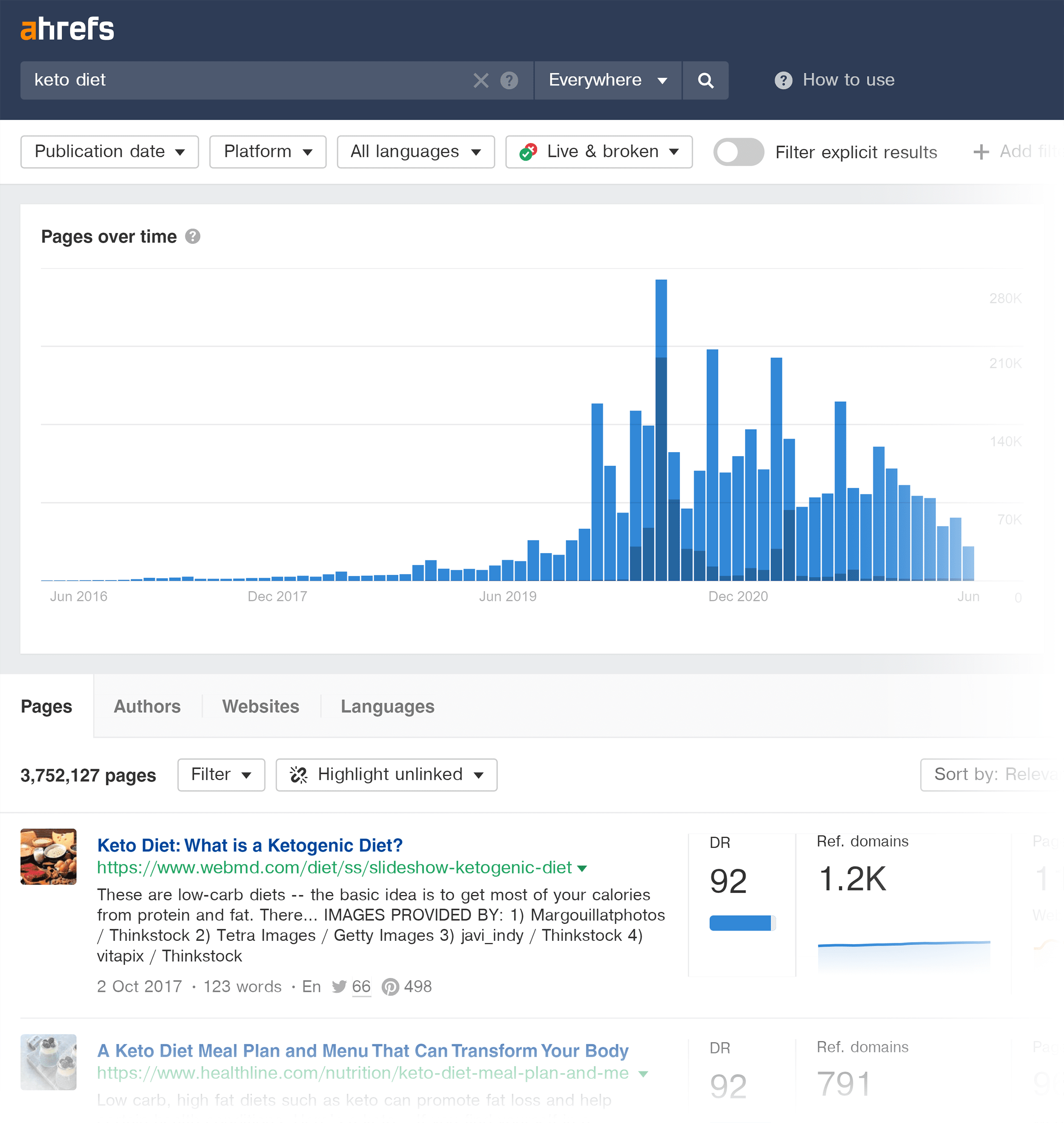Click the WebMD DR progress bar
This screenshot has height=1123, width=1064.
742,923
